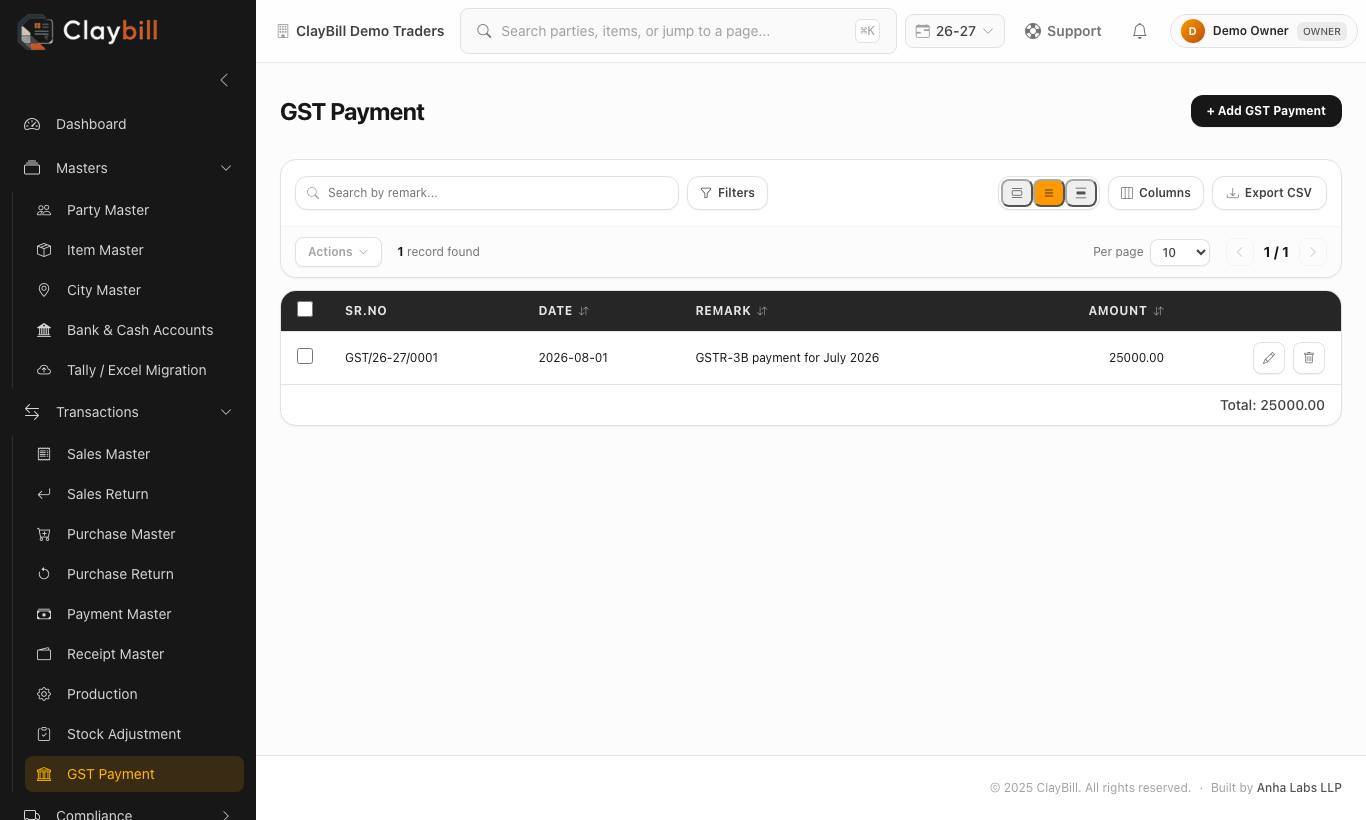
Task: Open the Filters button
Action: pyautogui.click(x=727, y=193)
